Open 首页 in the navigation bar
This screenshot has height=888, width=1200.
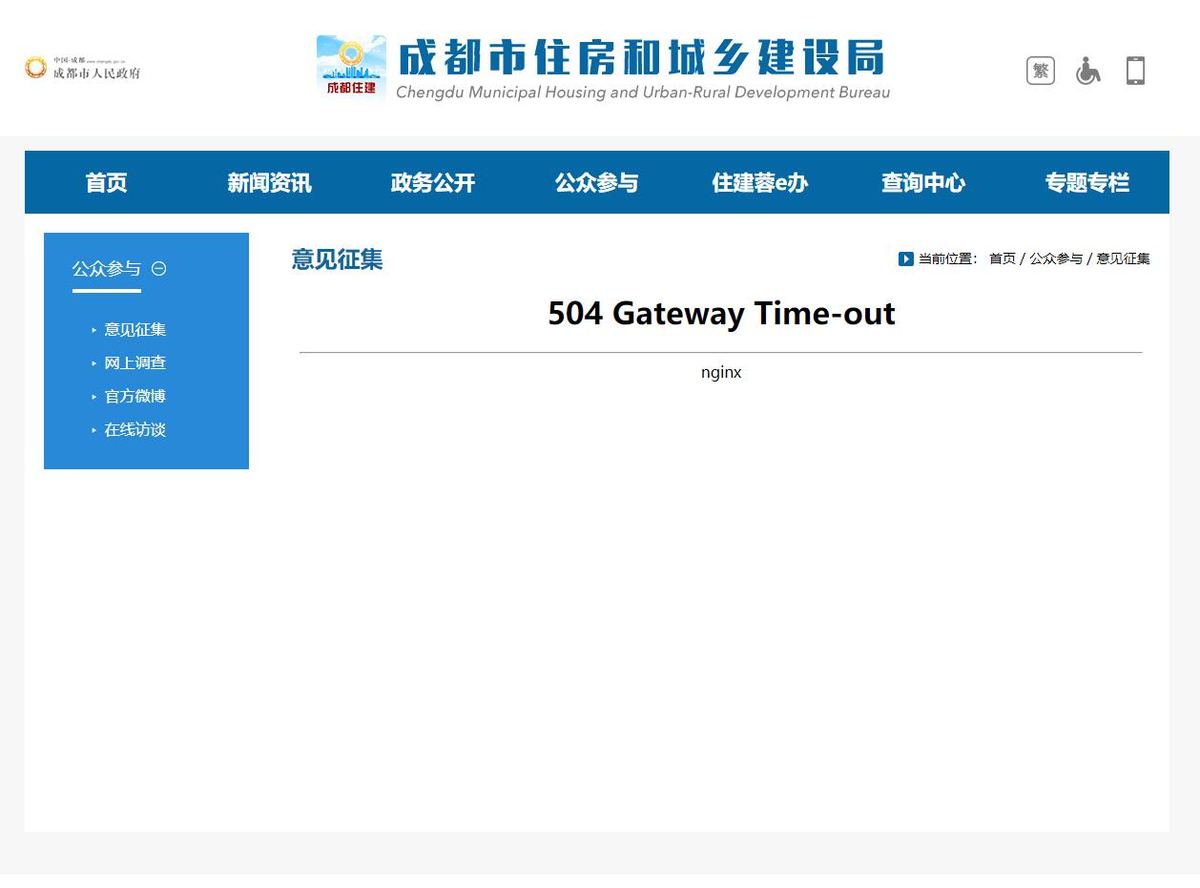[x=106, y=183]
